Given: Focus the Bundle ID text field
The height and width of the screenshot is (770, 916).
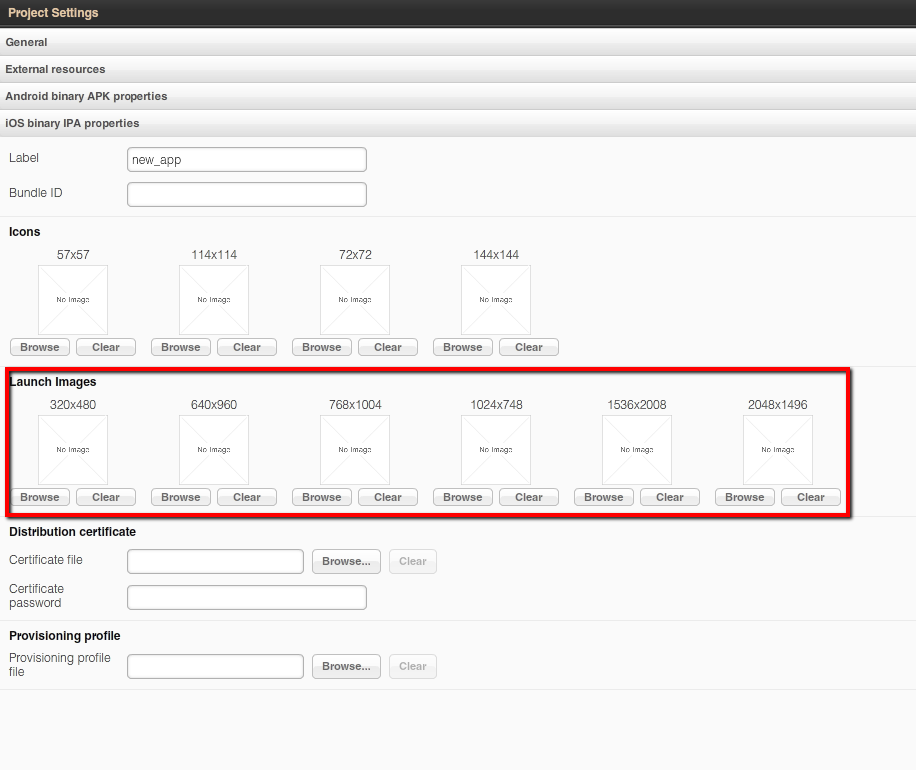Looking at the screenshot, I should [246, 194].
